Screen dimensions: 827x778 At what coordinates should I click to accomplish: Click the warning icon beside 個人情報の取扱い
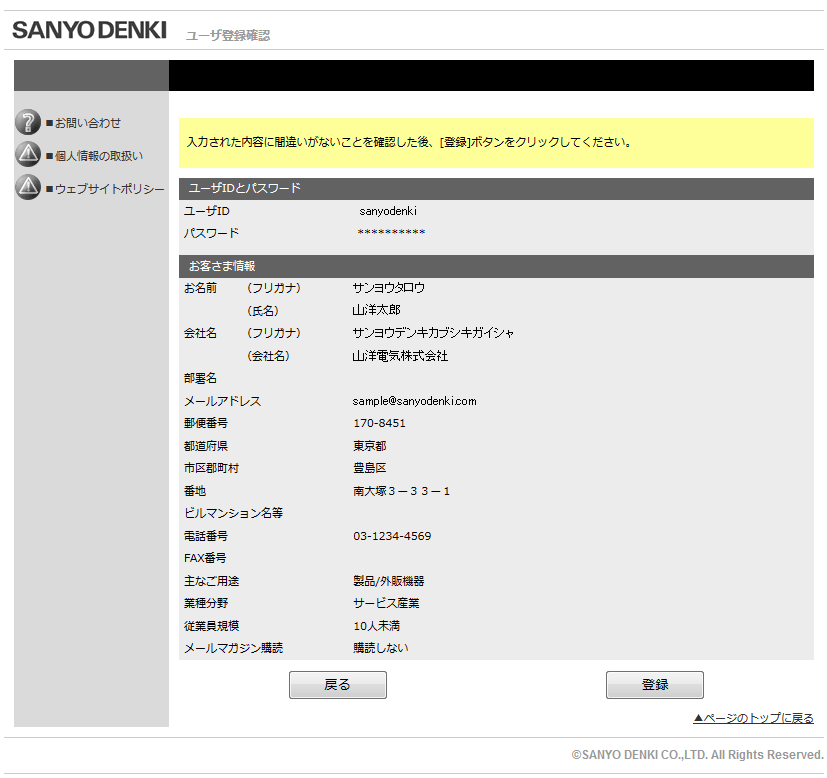pos(28,155)
